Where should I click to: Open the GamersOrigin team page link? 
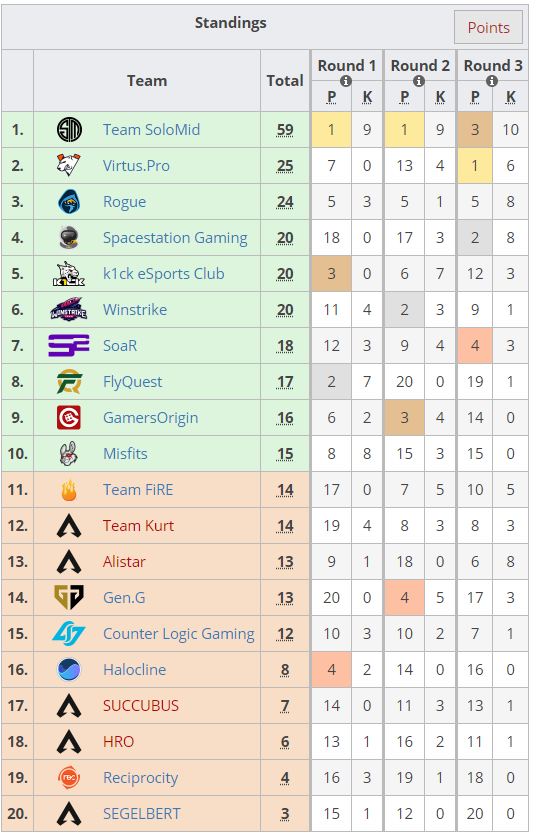click(151, 418)
